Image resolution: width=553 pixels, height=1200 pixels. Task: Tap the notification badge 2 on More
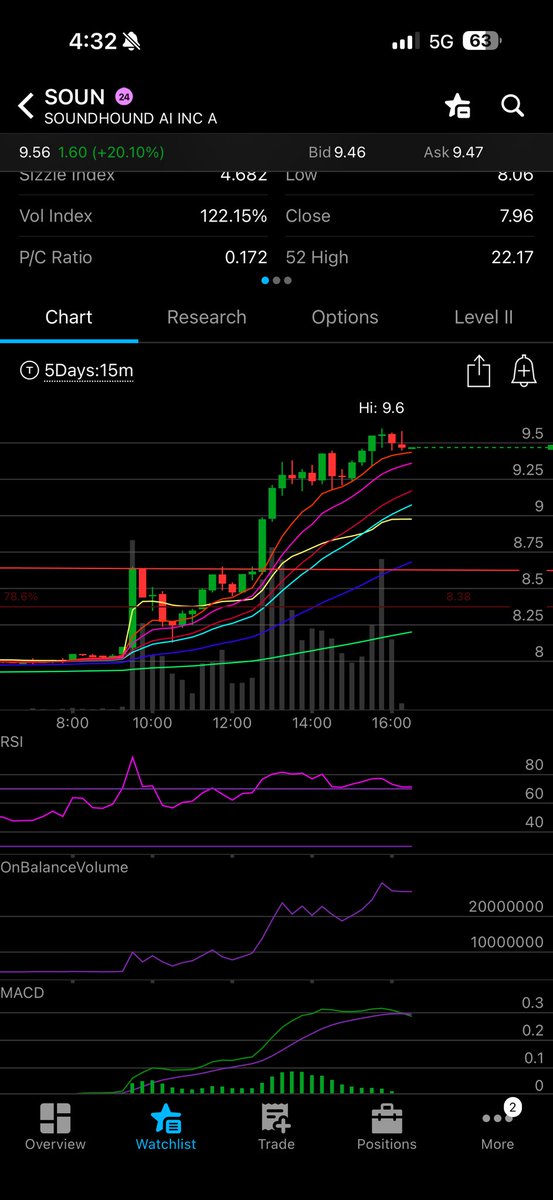(x=513, y=1107)
